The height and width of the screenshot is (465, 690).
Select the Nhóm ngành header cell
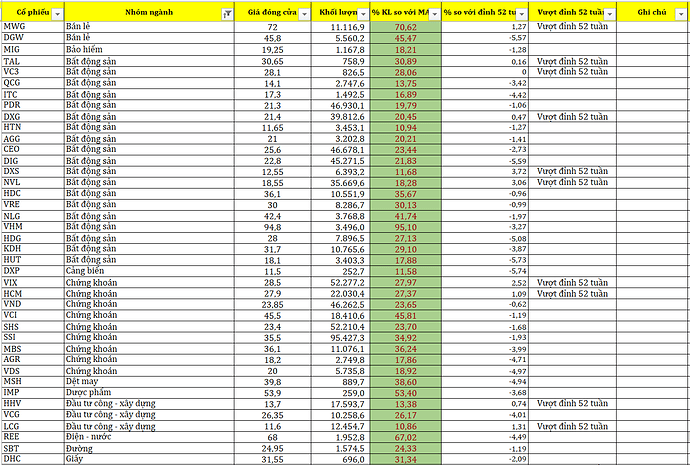pos(149,12)
